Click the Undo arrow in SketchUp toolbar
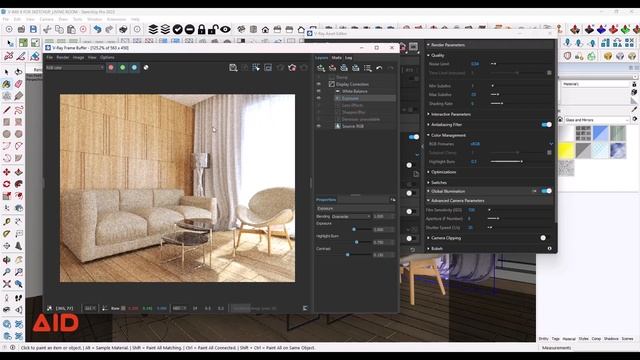640x360 pixels. pyautogui.click(x=97, y=29)
